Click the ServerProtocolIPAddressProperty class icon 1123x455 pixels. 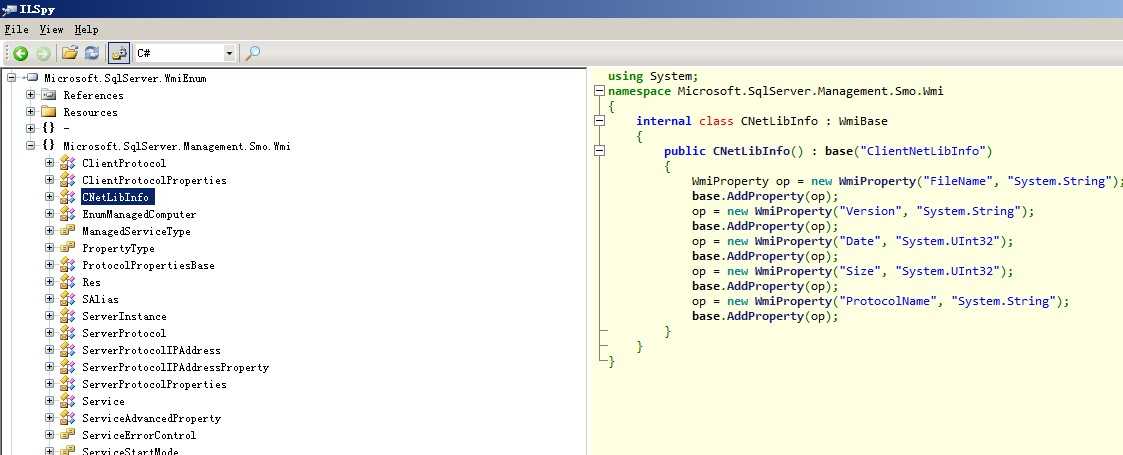(67, 367)
